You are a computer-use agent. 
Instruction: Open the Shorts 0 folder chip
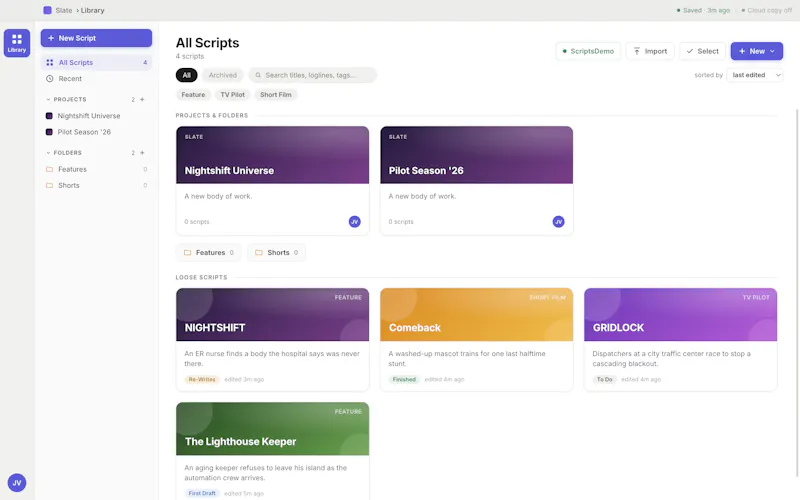[277, 253]
